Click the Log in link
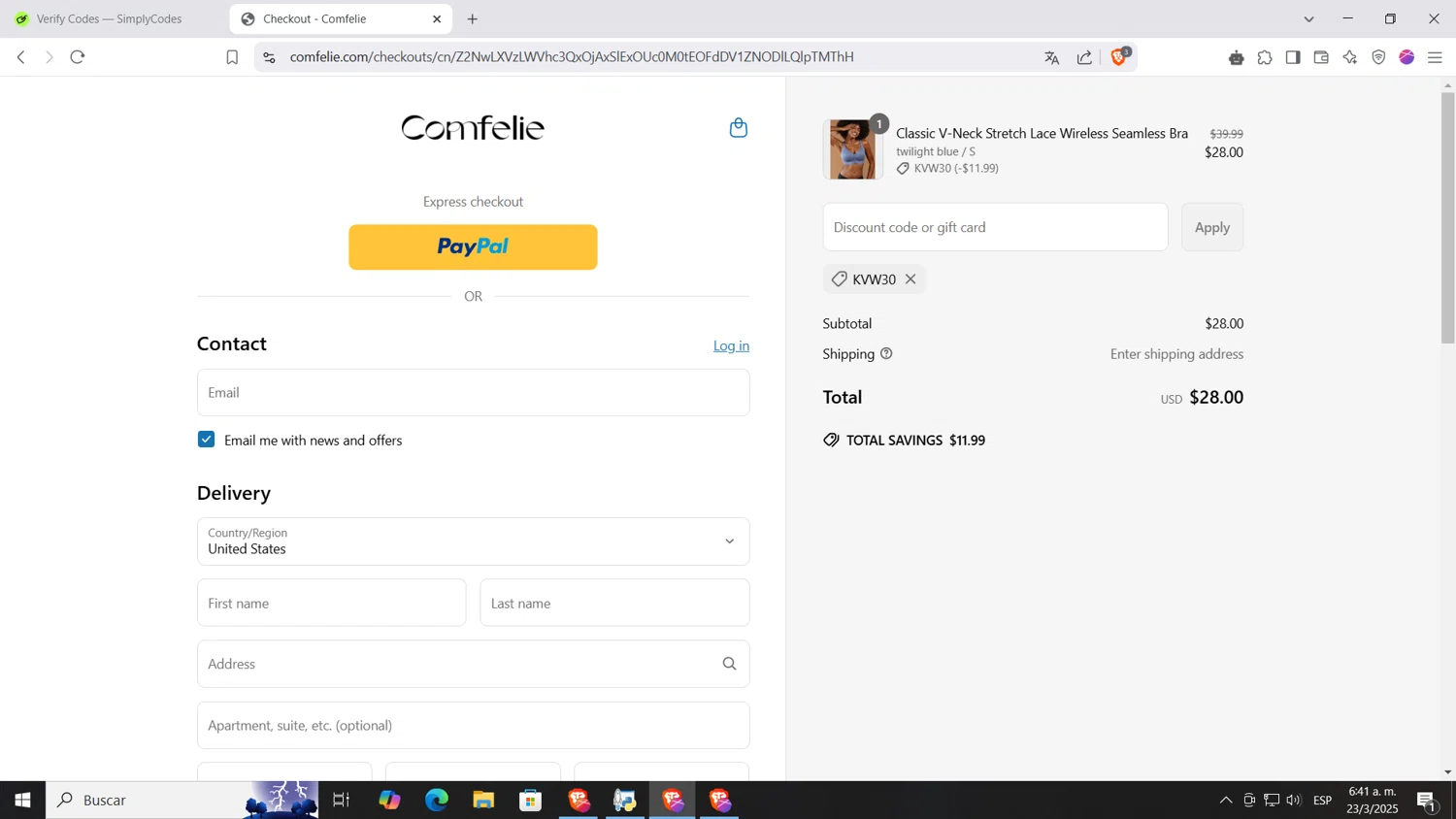 coord(731,345)
